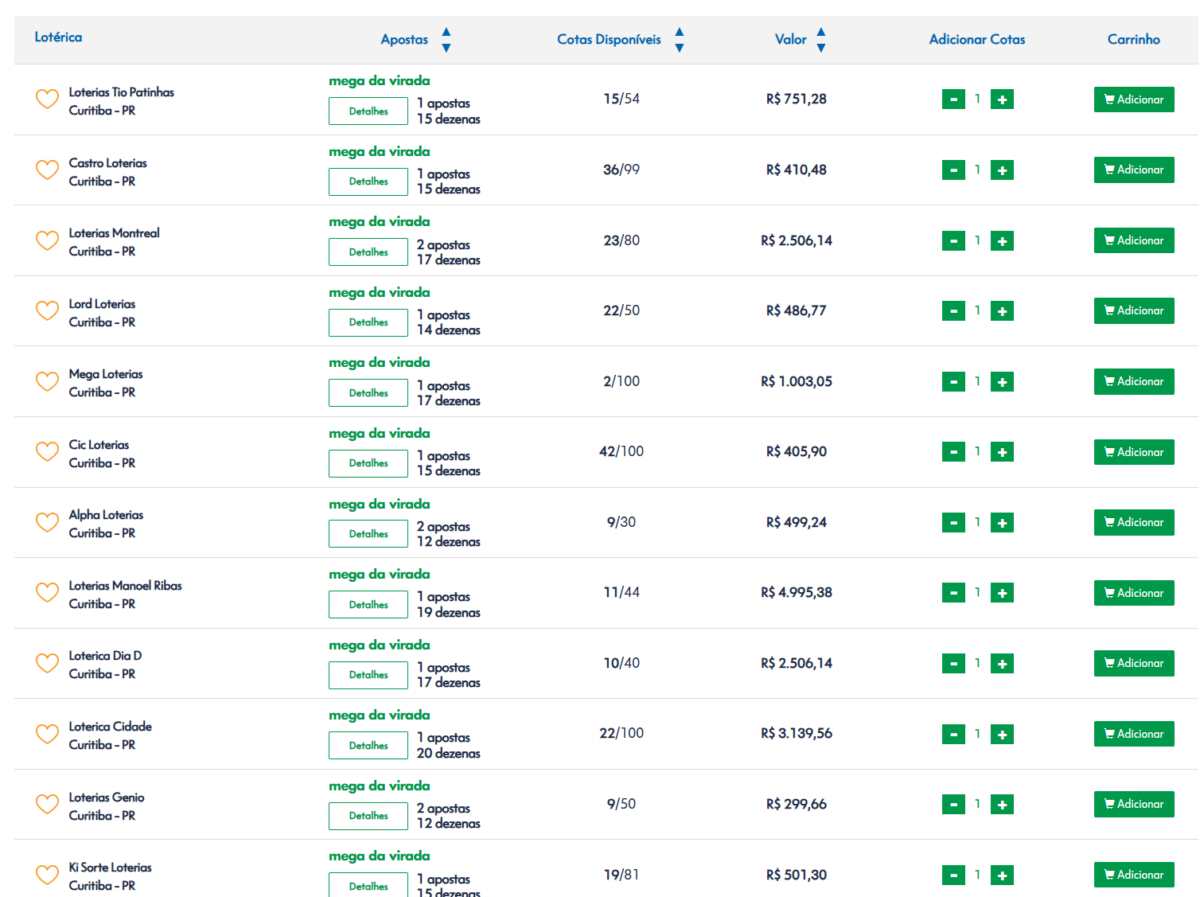Click the heart icon next to Loterica Cidade
1200x897 pixels.
47,734
